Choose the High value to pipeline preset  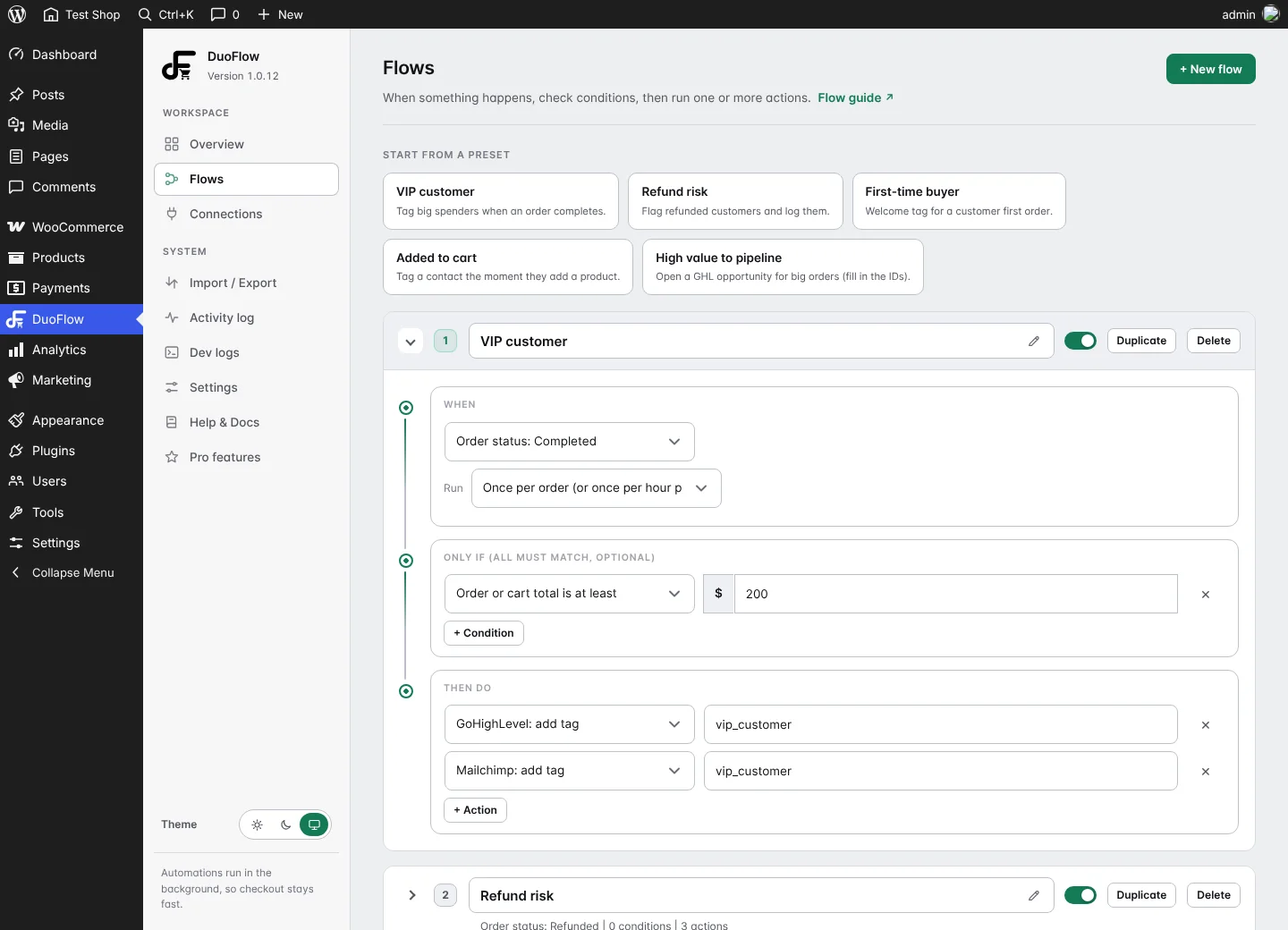pos(783,266)
